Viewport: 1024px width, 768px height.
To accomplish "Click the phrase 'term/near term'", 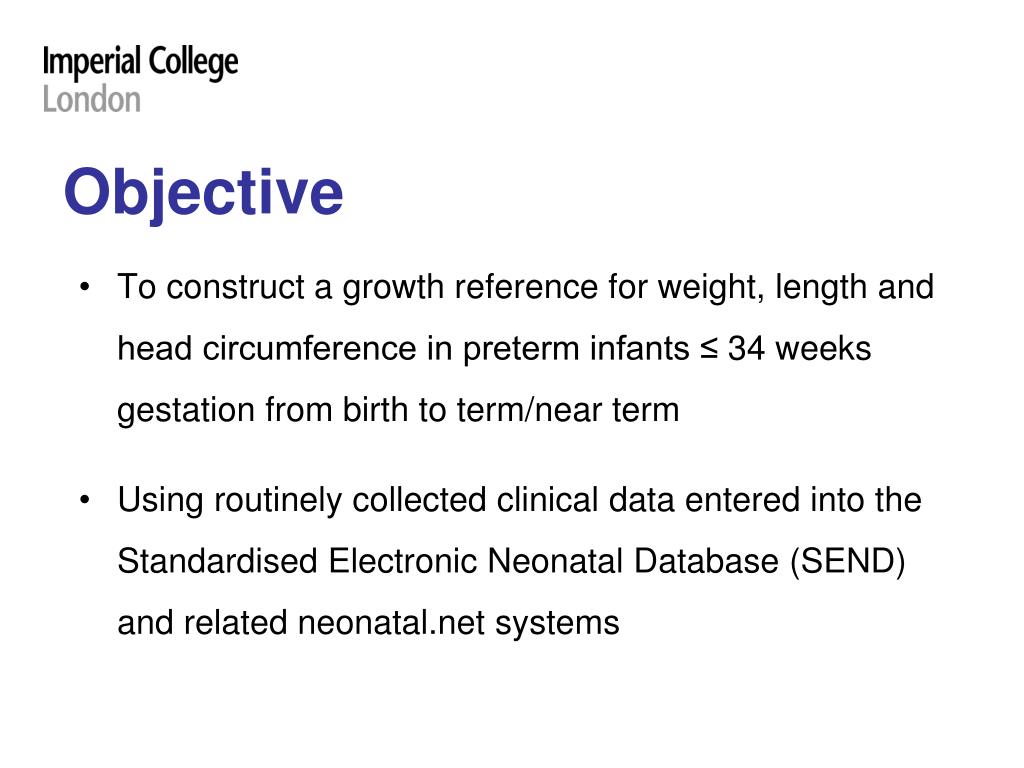I will (x=568, y=410).
